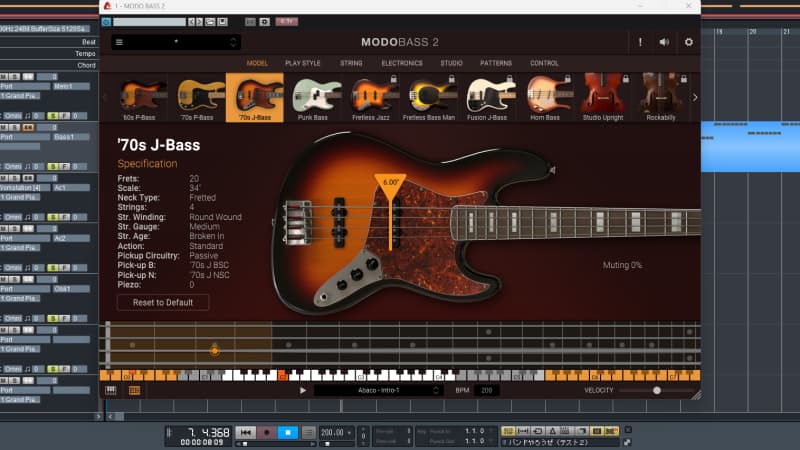
Task: Open the ELECTRONICS tab
Action: pyautogui.click(x=401, y=63)
